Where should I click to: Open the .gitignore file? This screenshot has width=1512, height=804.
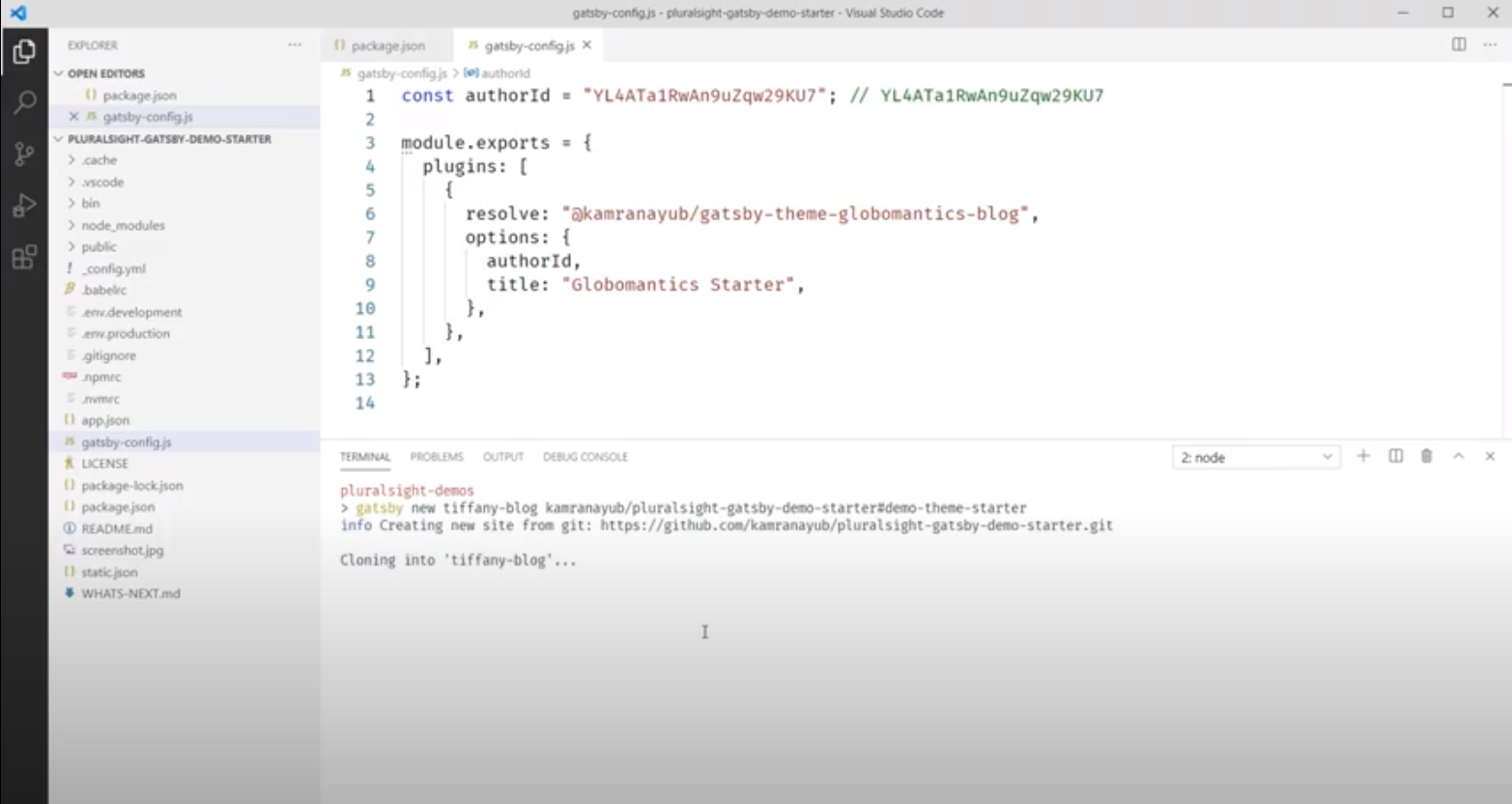(108, 356)
